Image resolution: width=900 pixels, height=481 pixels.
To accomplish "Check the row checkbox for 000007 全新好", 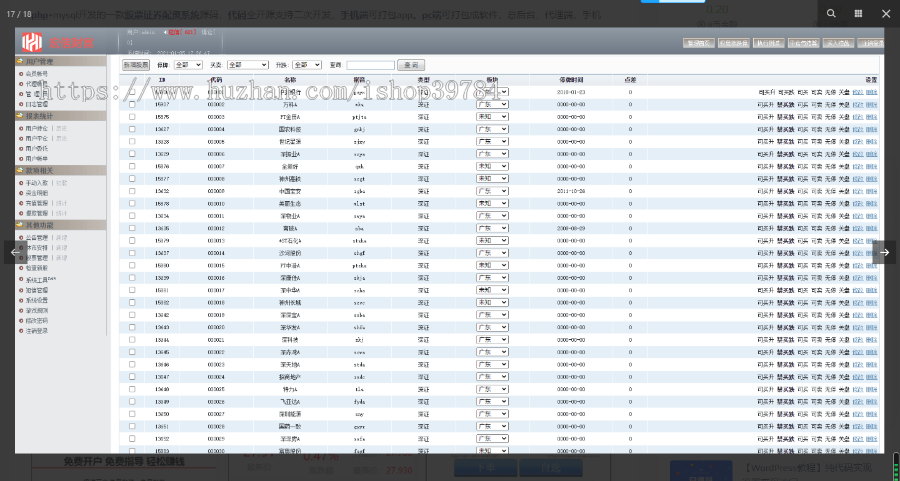I will [x=132, y=166].
